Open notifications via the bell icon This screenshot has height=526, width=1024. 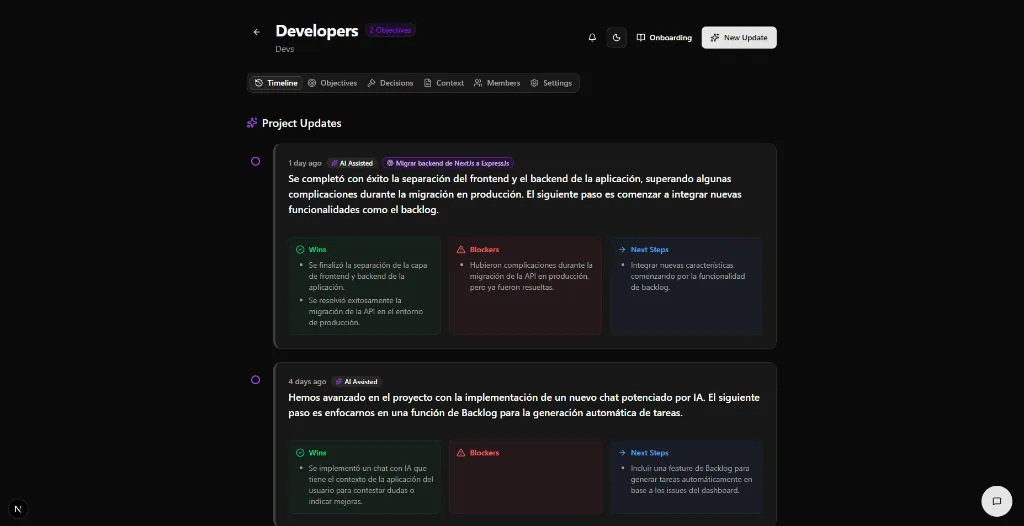point(592,38)
